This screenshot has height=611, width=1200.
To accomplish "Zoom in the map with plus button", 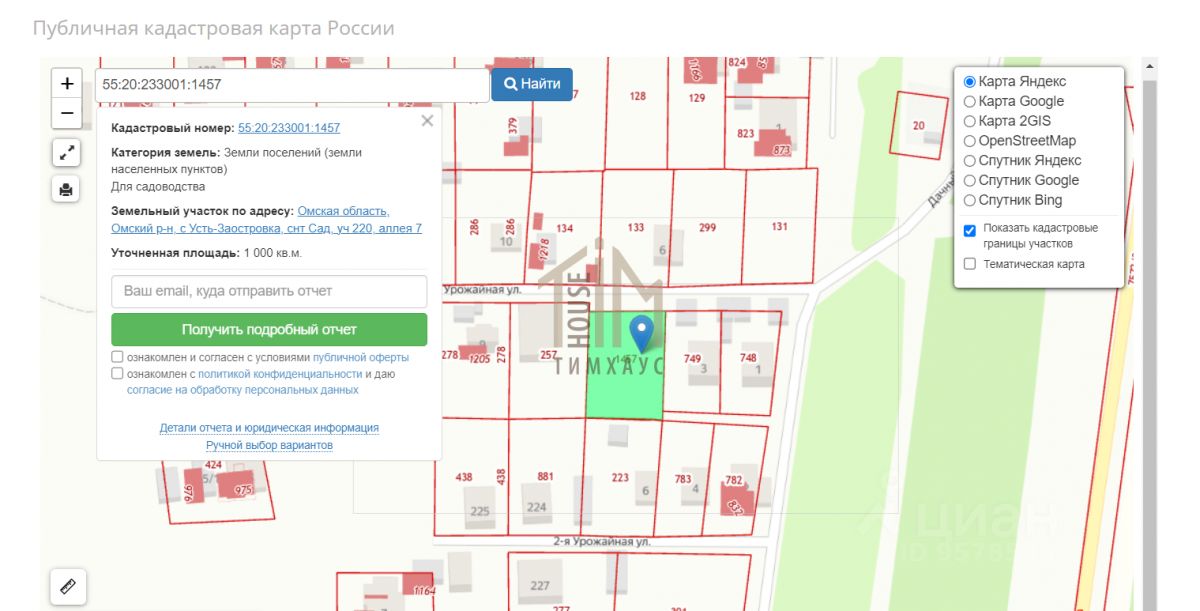I will [x=67, y=84].
